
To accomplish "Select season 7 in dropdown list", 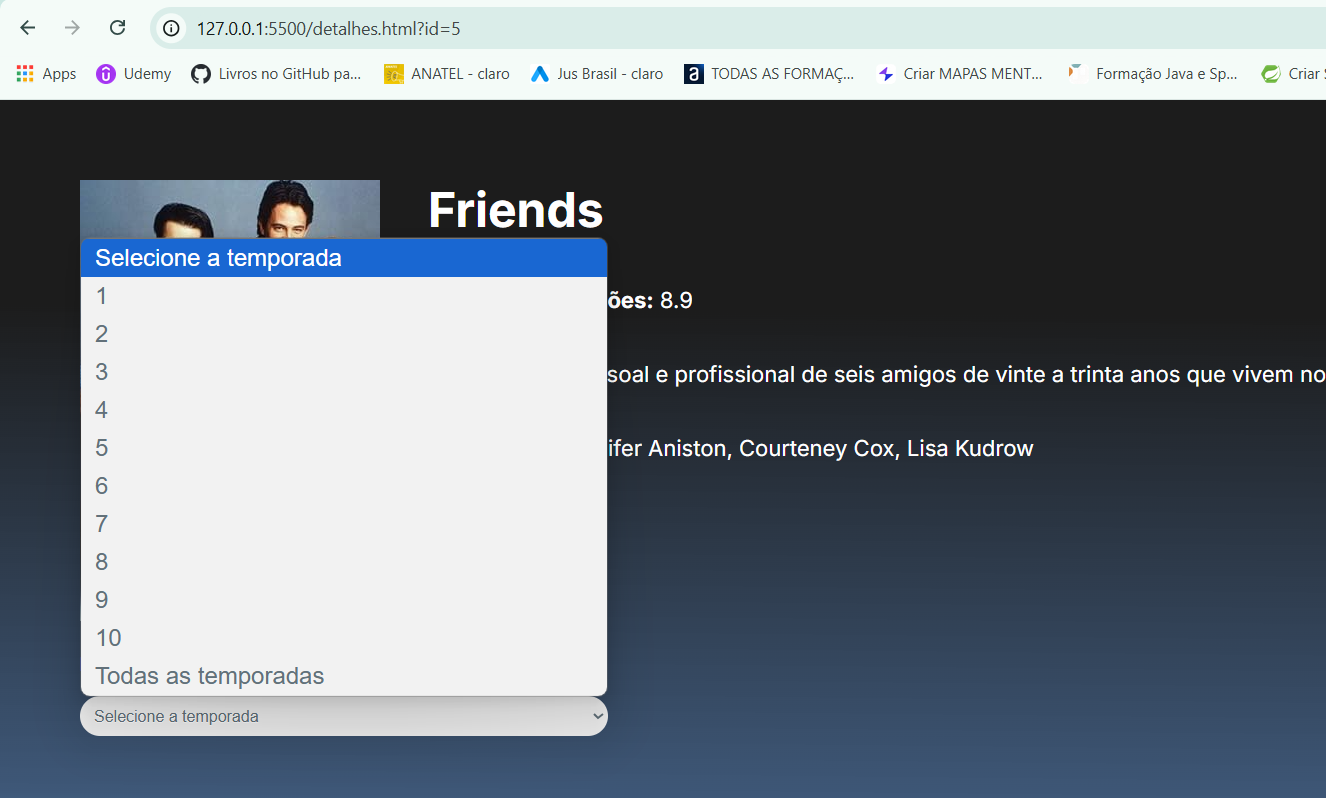I will 343,524.
